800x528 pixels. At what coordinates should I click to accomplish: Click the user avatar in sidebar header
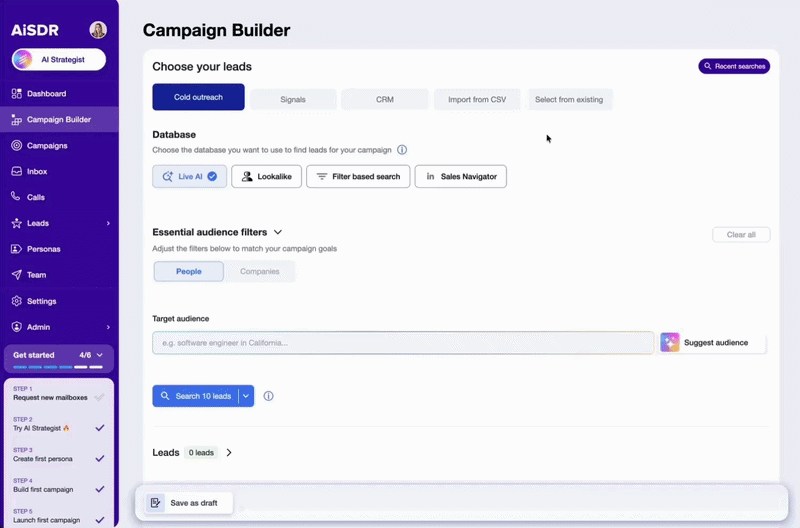click(98, 30)
